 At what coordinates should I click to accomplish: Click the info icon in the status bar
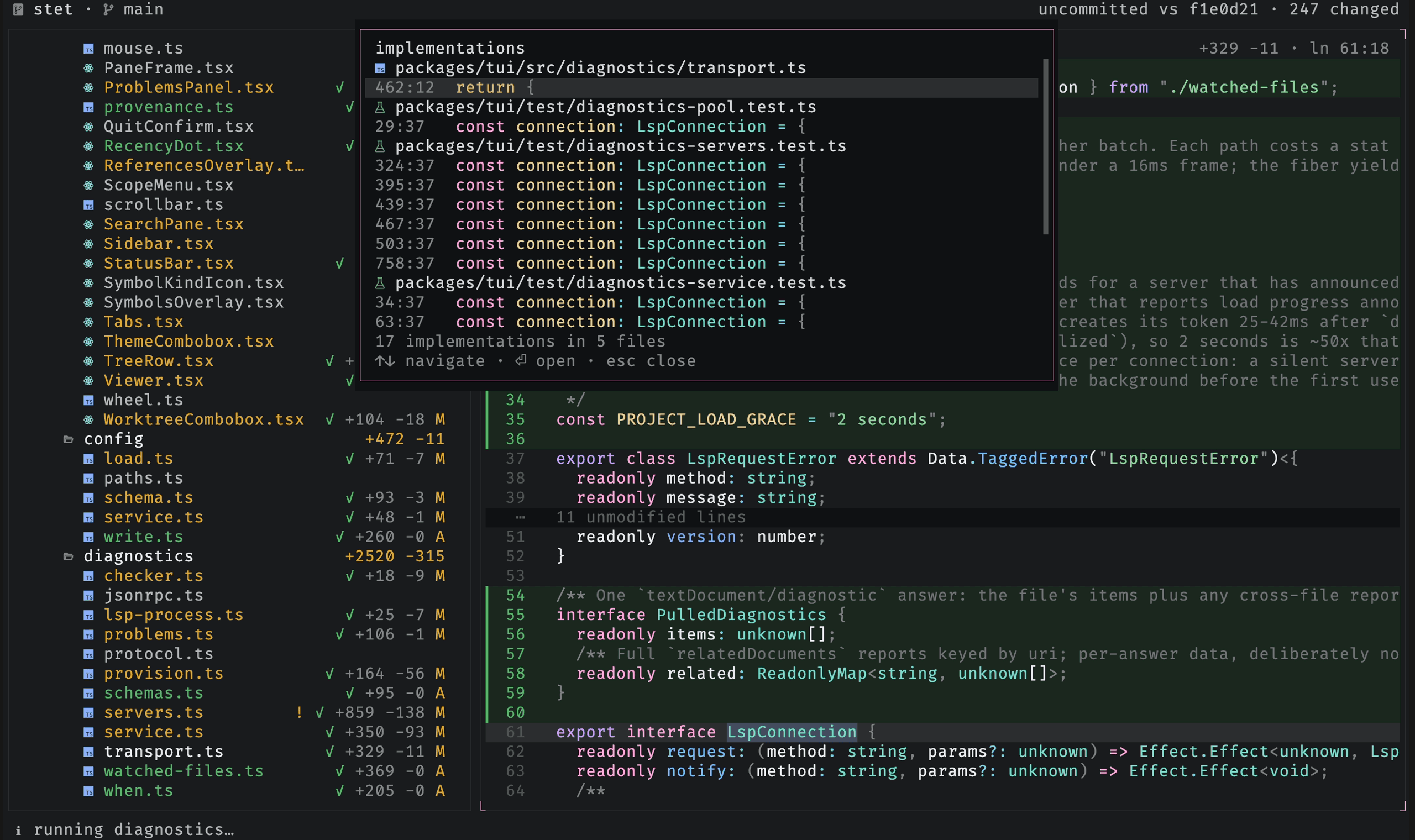coord(18,830)
